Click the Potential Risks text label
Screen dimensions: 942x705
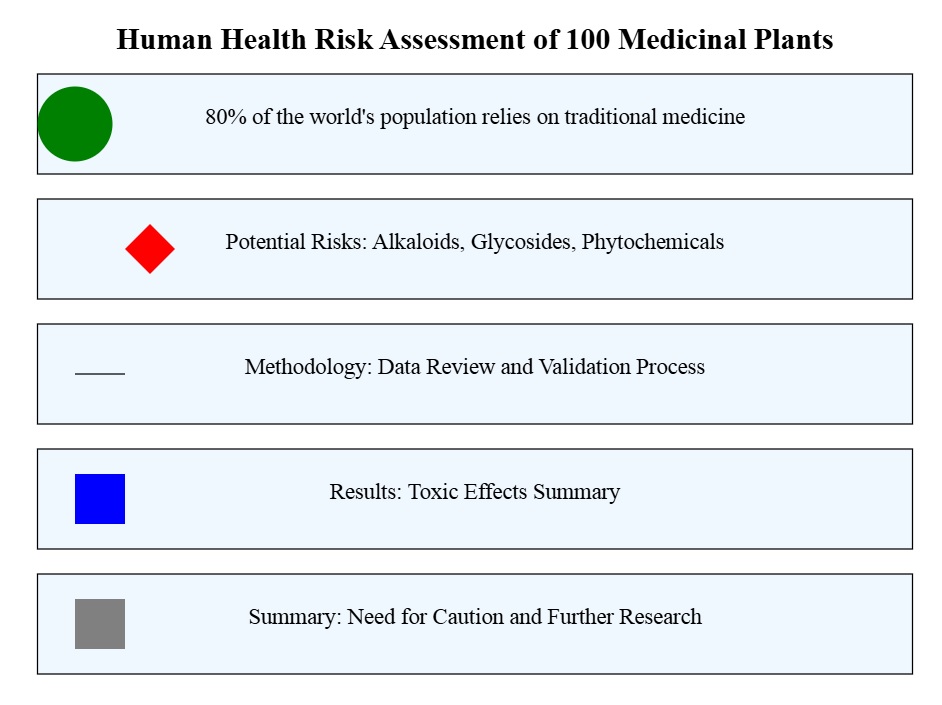tap(475, 241)
